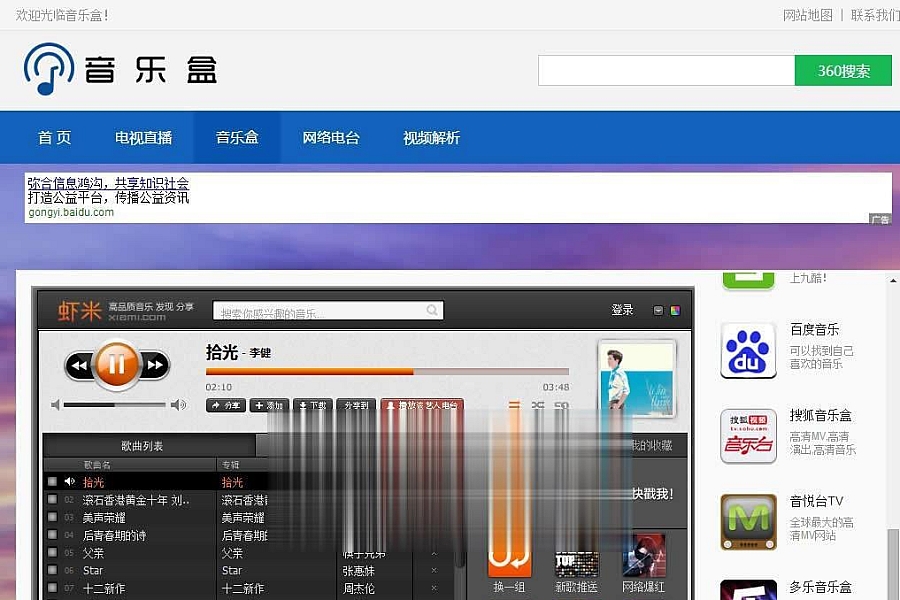Open the 电视直播 nav item
The image size is (900, 600).
pos(143,138)
